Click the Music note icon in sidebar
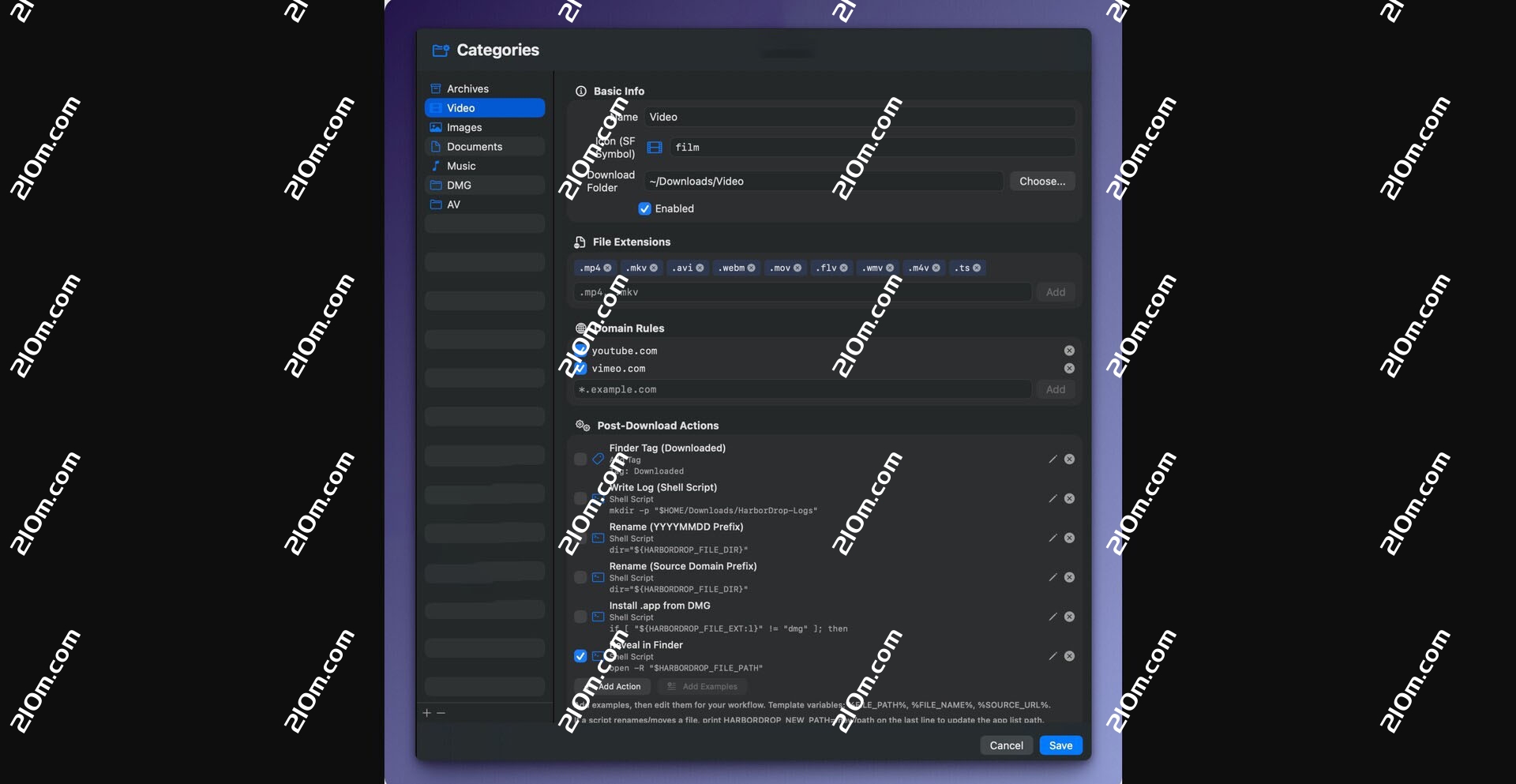Screen dimensions: 1516x784 [436, 166]
